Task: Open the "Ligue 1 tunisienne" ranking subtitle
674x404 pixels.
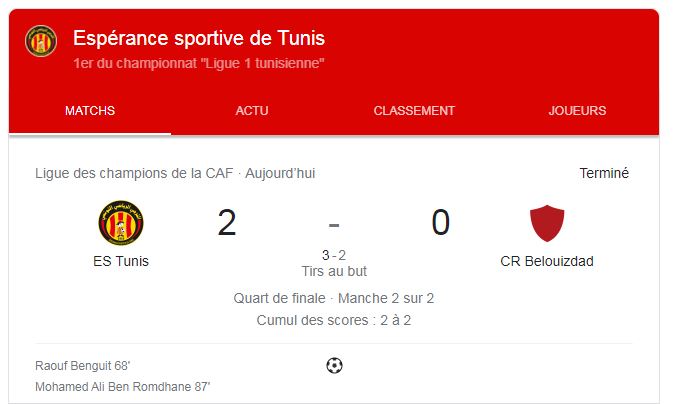Action: point(199,63)
